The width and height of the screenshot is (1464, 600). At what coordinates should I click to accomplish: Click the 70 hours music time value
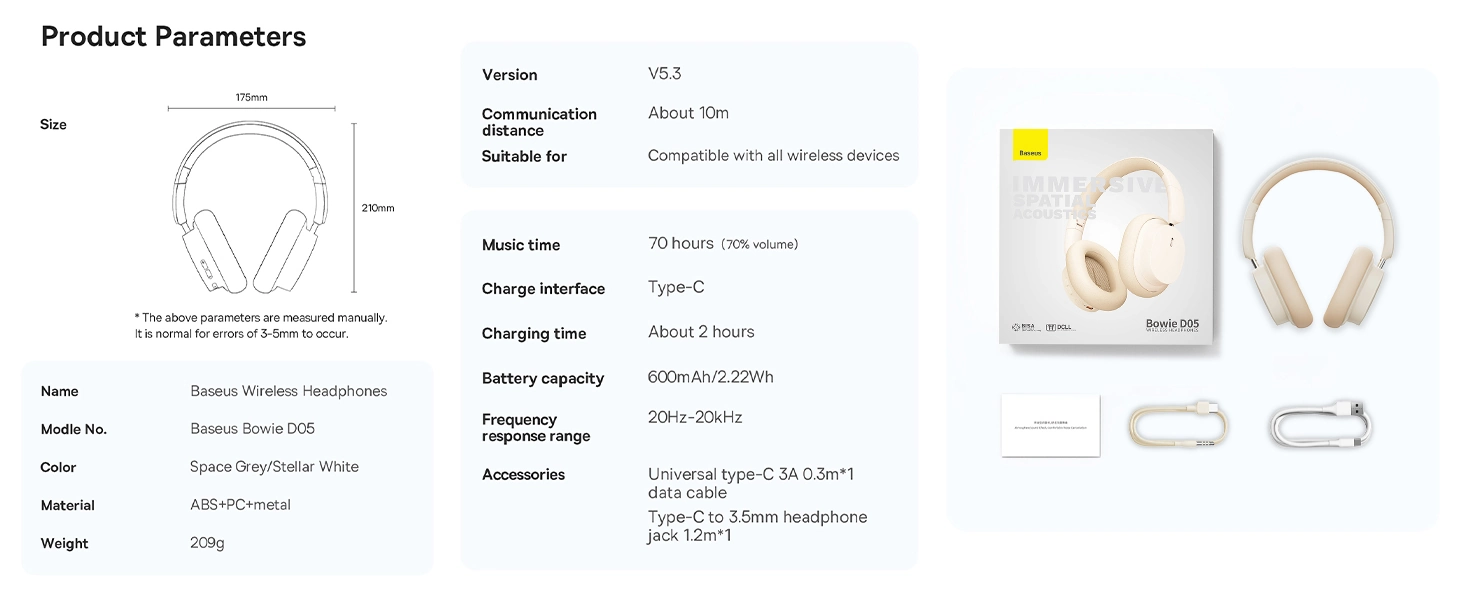pyautogui.click(x=681, y=244)
